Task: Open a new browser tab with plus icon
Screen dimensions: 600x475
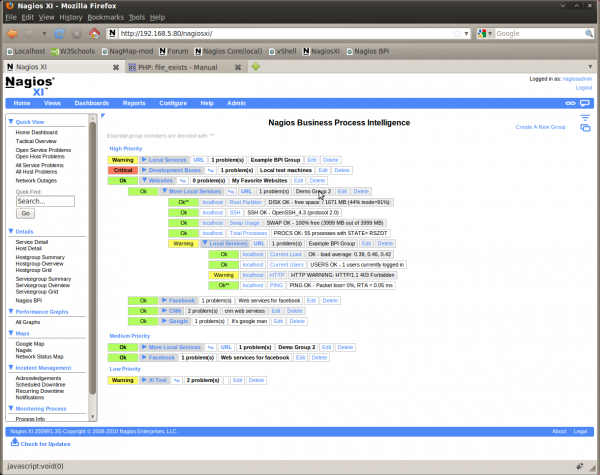Action: (256, 66)
